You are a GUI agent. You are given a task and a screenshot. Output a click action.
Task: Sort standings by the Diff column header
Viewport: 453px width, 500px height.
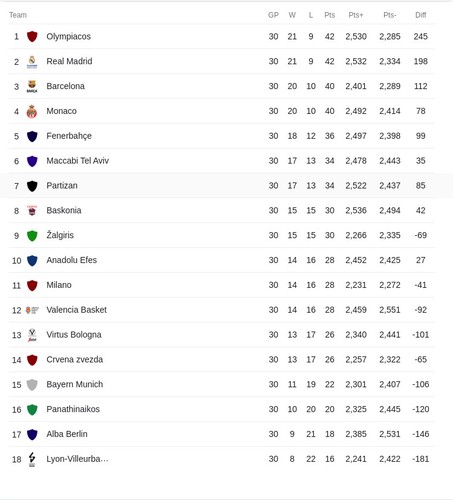(421, 15)
